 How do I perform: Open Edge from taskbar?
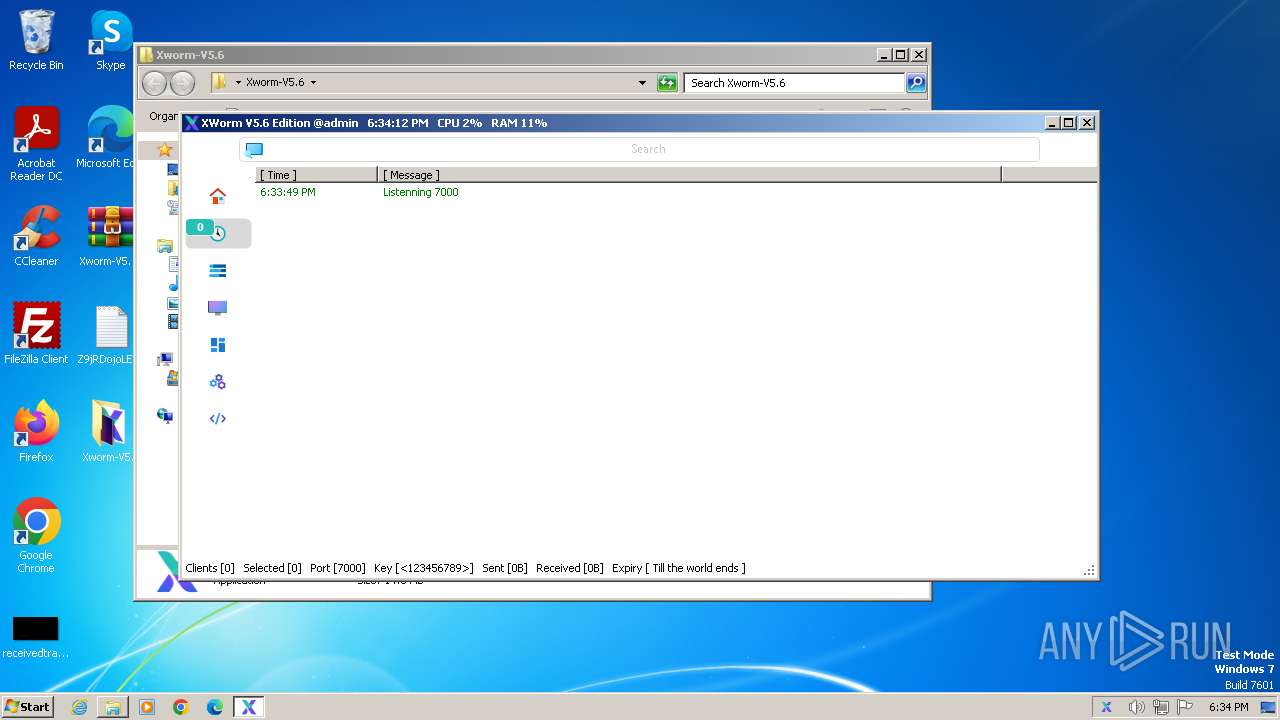tap(215, 707)
